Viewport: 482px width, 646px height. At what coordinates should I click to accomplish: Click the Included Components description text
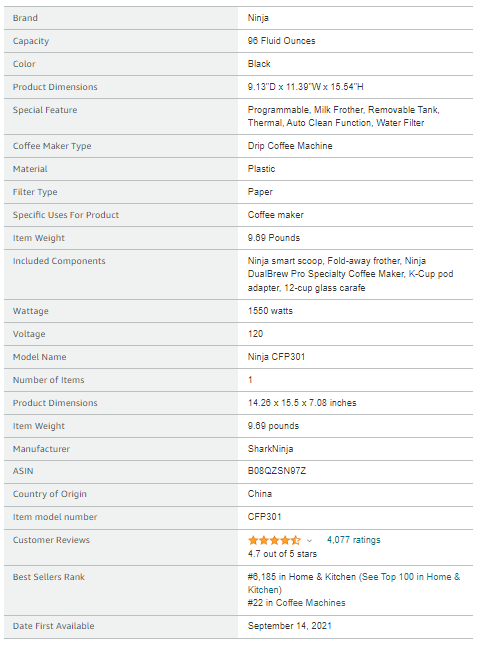click(x=351, y=274)
